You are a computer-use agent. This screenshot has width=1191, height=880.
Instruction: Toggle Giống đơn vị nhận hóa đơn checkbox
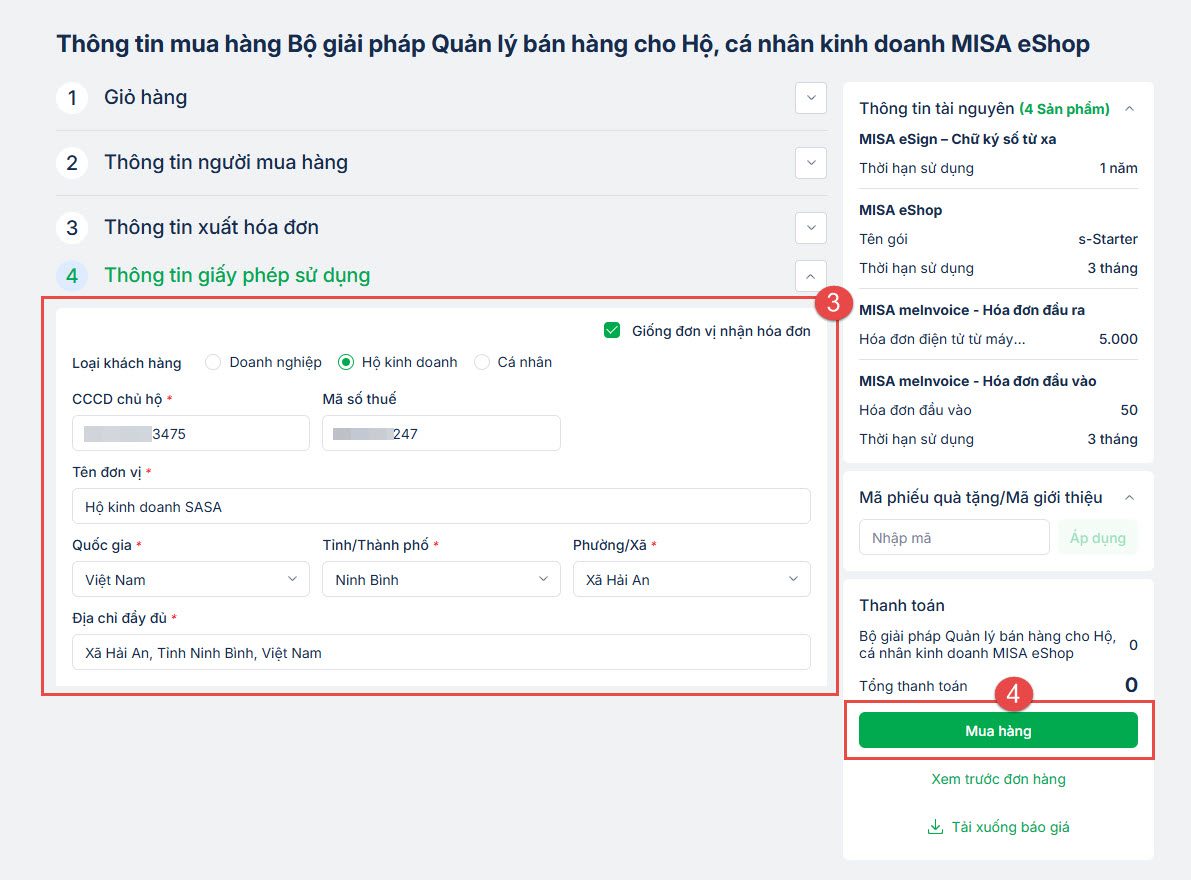[613, 330]
